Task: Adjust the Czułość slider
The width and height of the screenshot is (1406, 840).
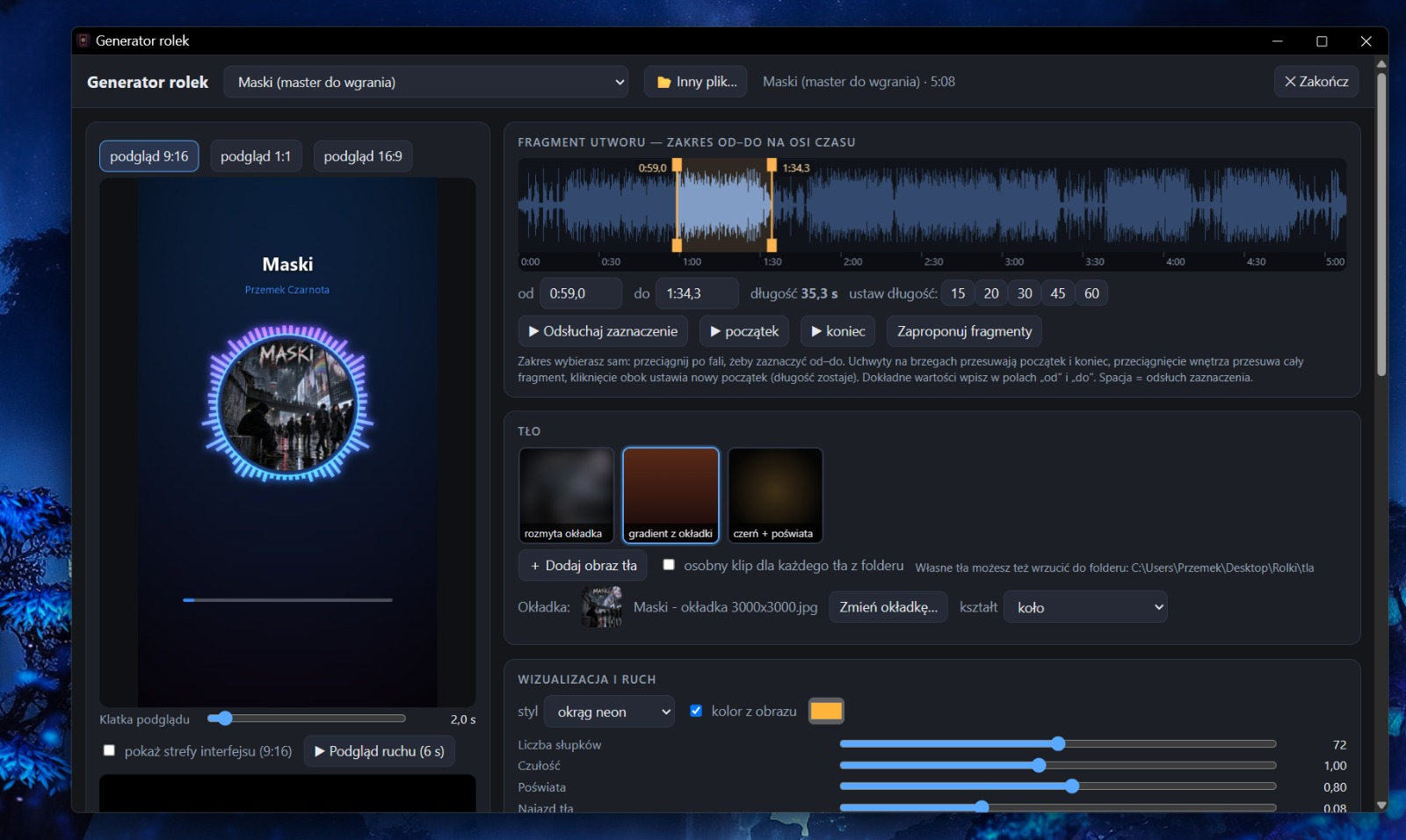Action: [1058, 765]
